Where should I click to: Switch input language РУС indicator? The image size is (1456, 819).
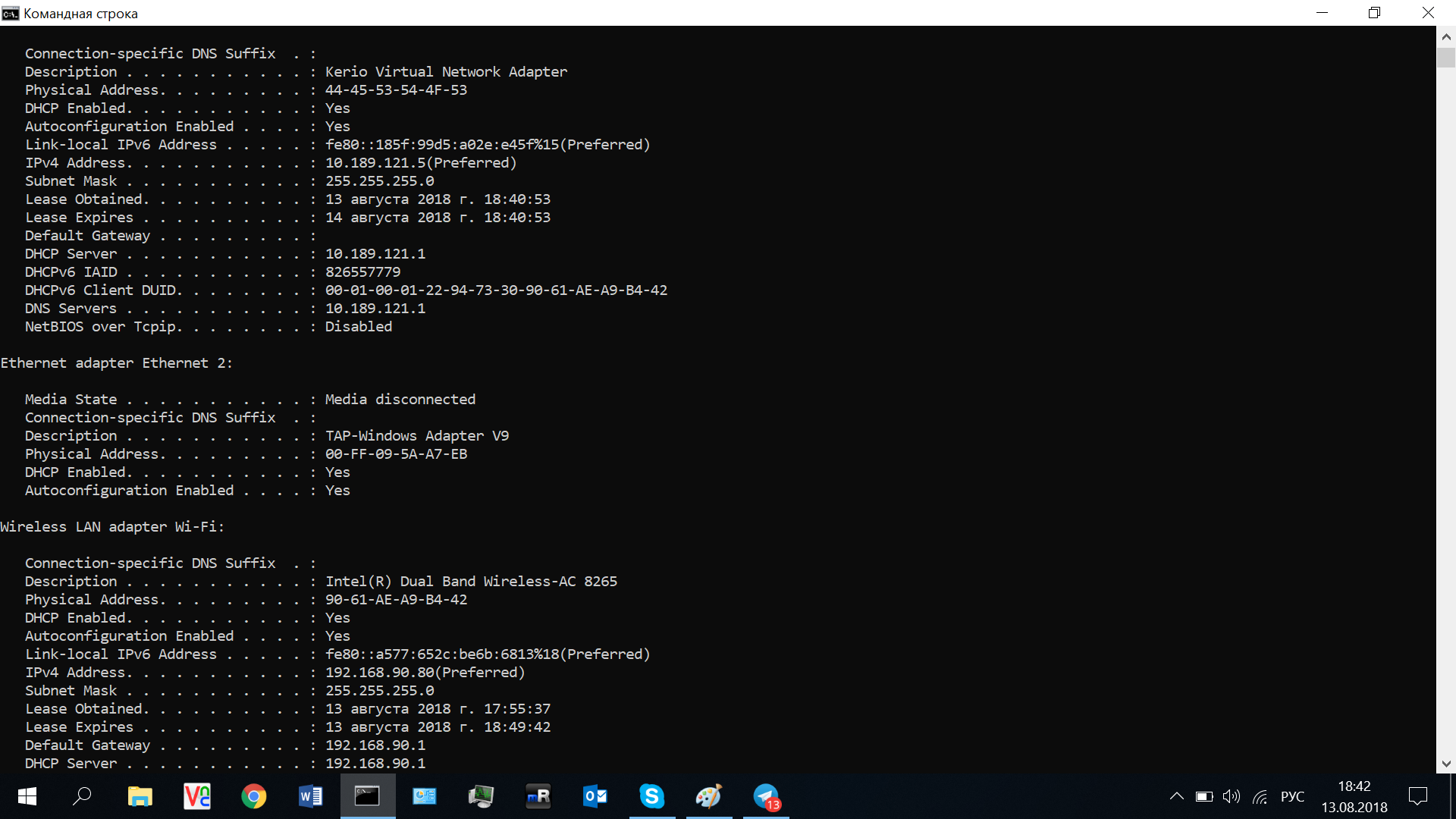click(x=1292, y=796)
